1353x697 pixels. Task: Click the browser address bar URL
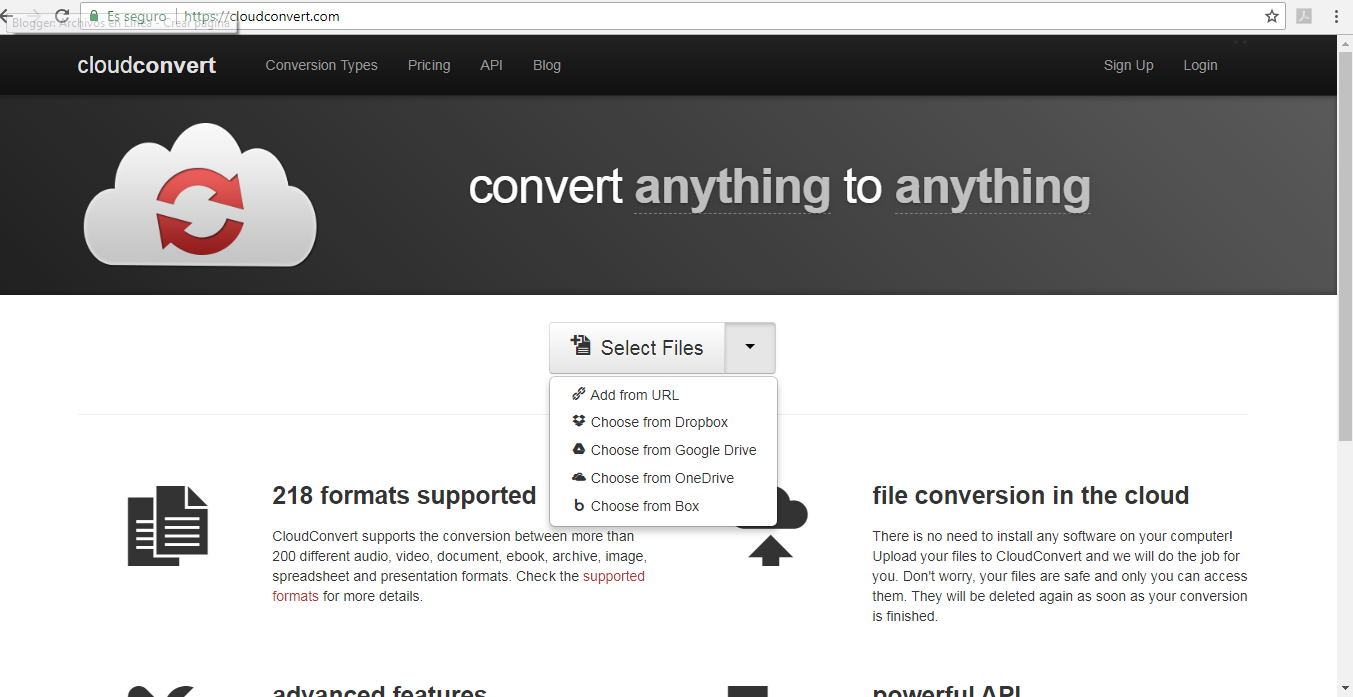pos(262,16)
